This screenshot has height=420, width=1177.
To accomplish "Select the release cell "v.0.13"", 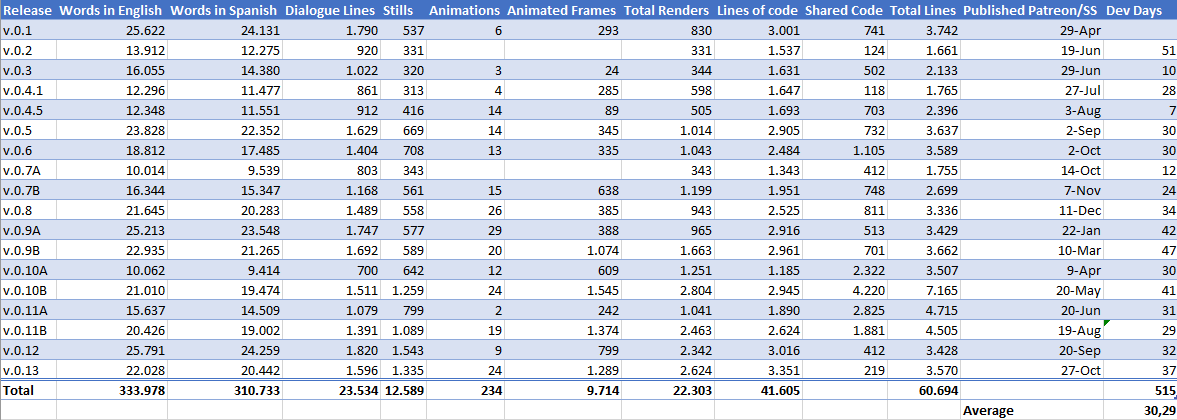I will coord(28,370).
